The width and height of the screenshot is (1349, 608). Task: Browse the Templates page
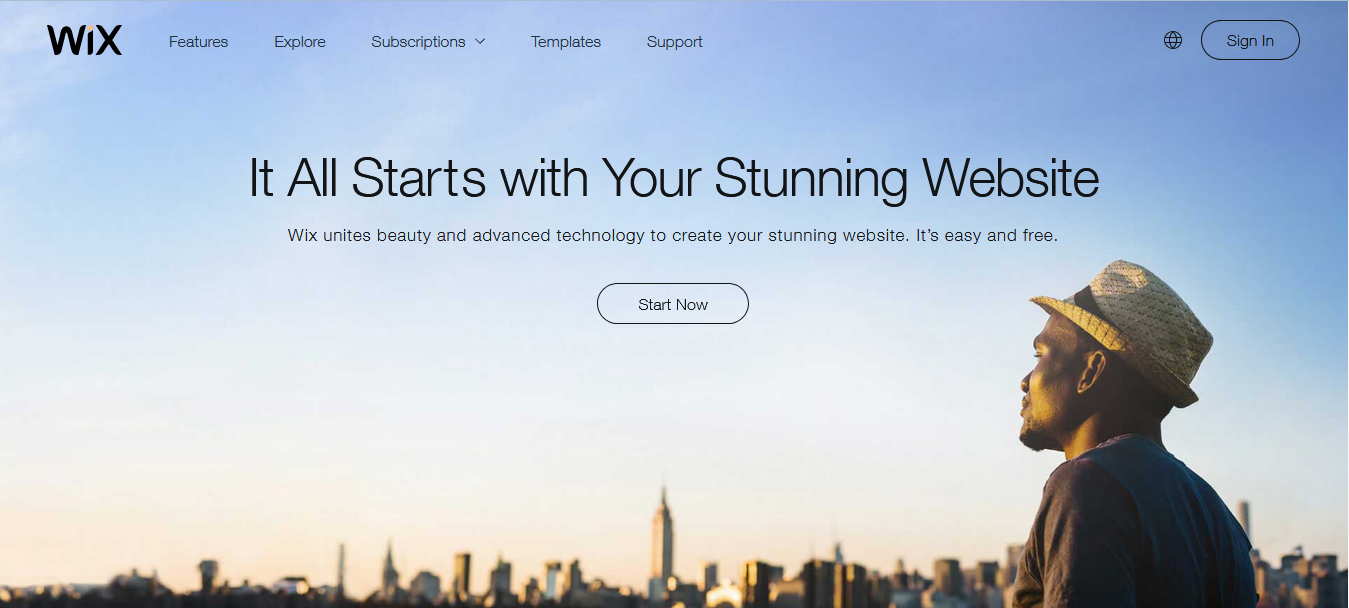point(566,42)
